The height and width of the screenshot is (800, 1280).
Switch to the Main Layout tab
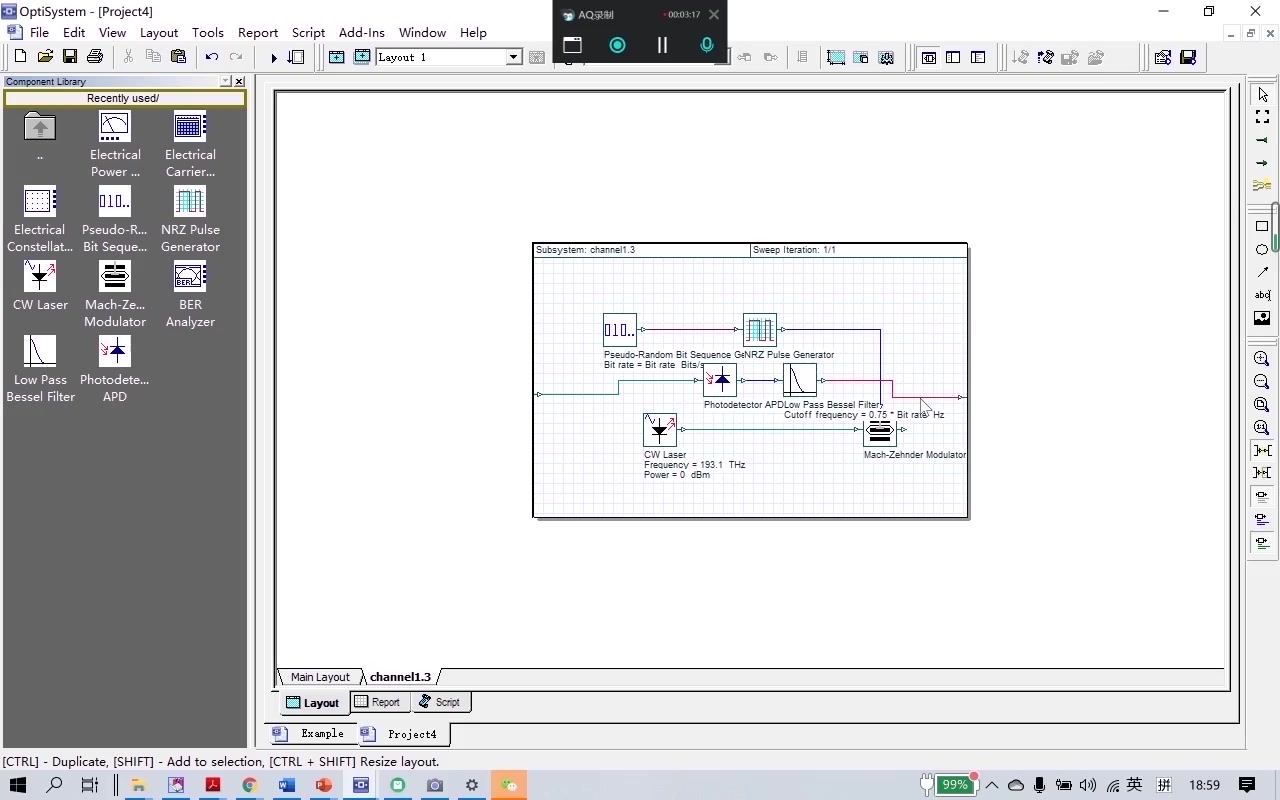pyautogui.click(x=320, y=677)
